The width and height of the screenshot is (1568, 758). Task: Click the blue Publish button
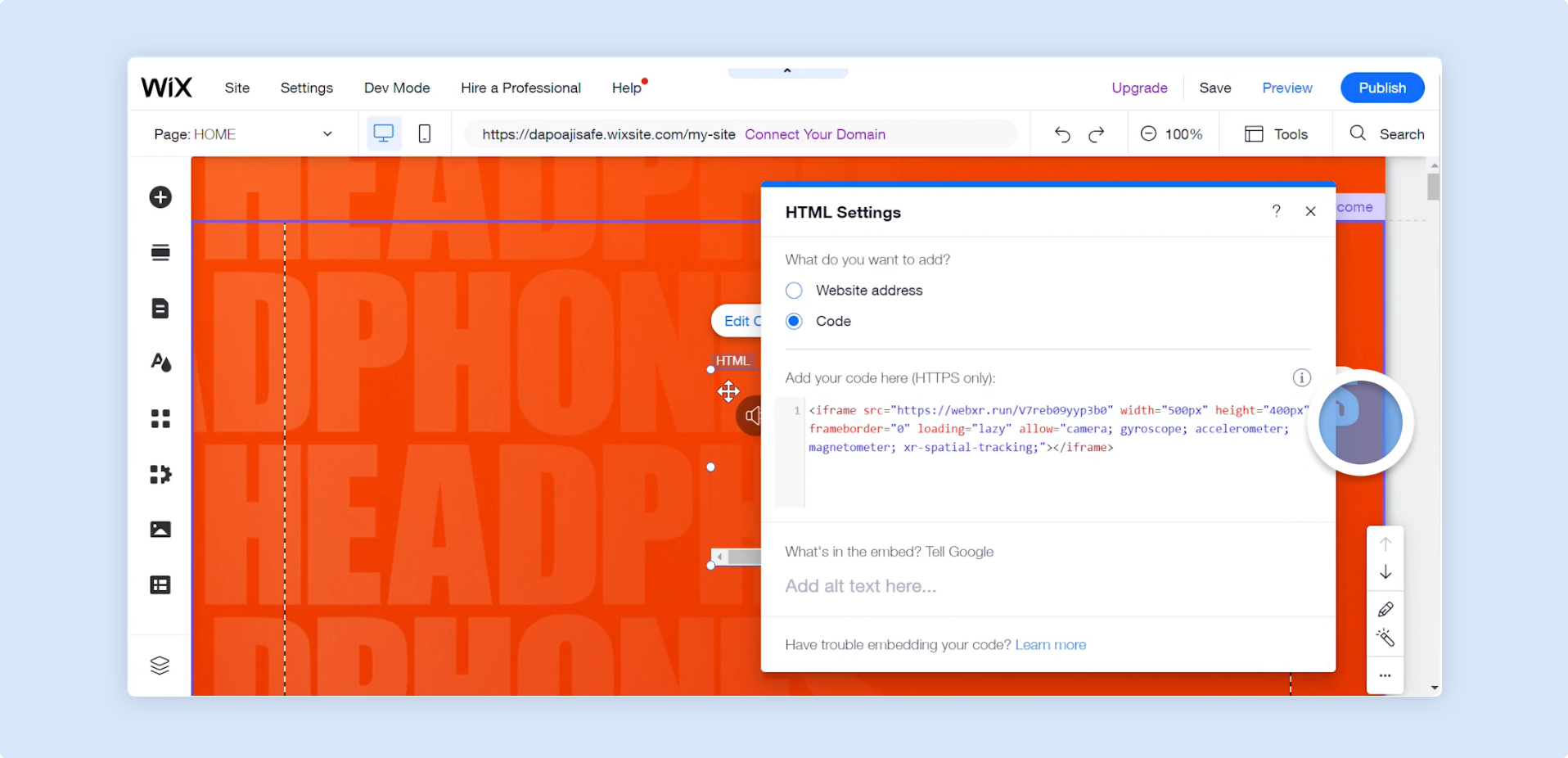click(1382, 88)
